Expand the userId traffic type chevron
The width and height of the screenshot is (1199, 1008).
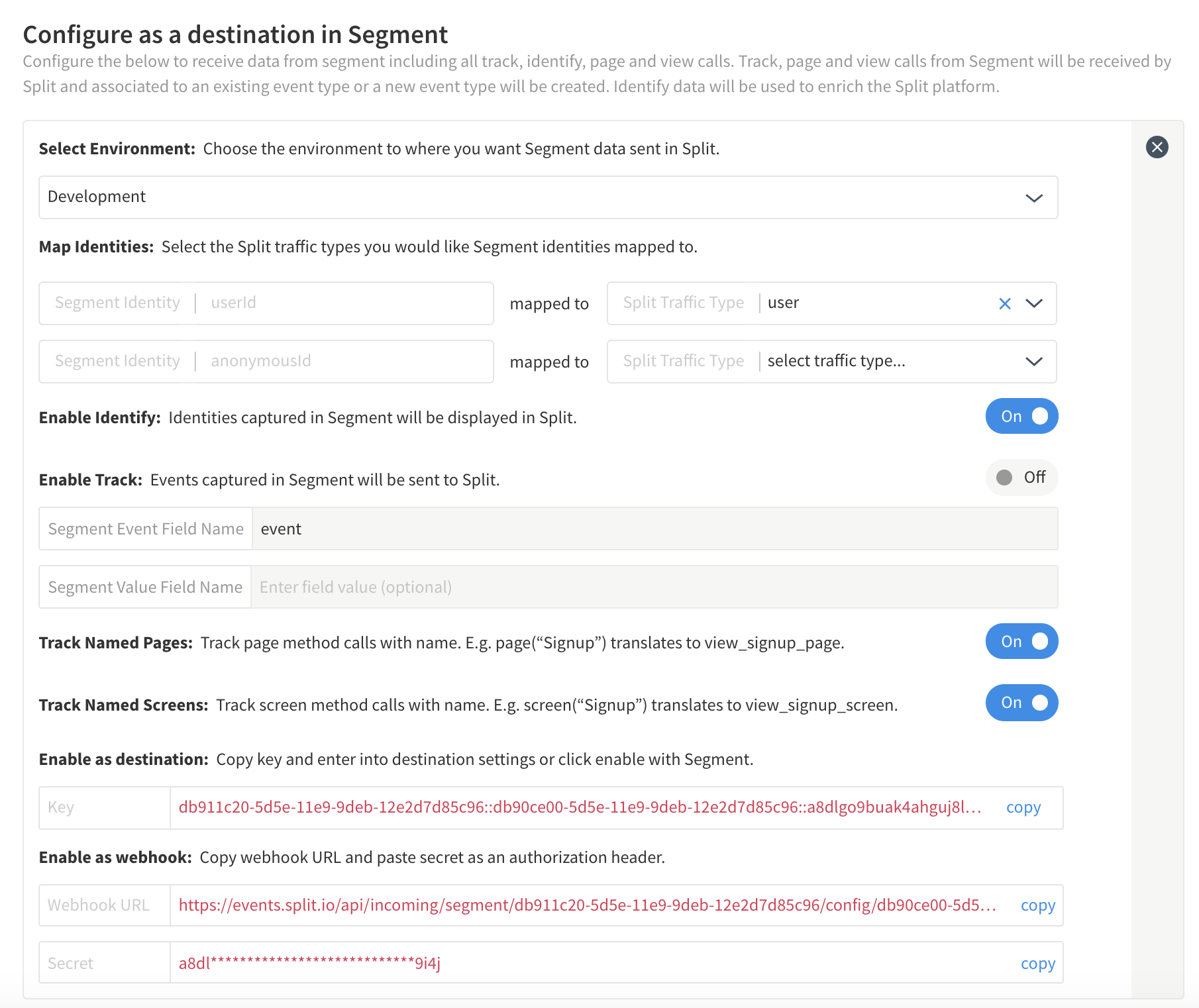[1033, 303]
